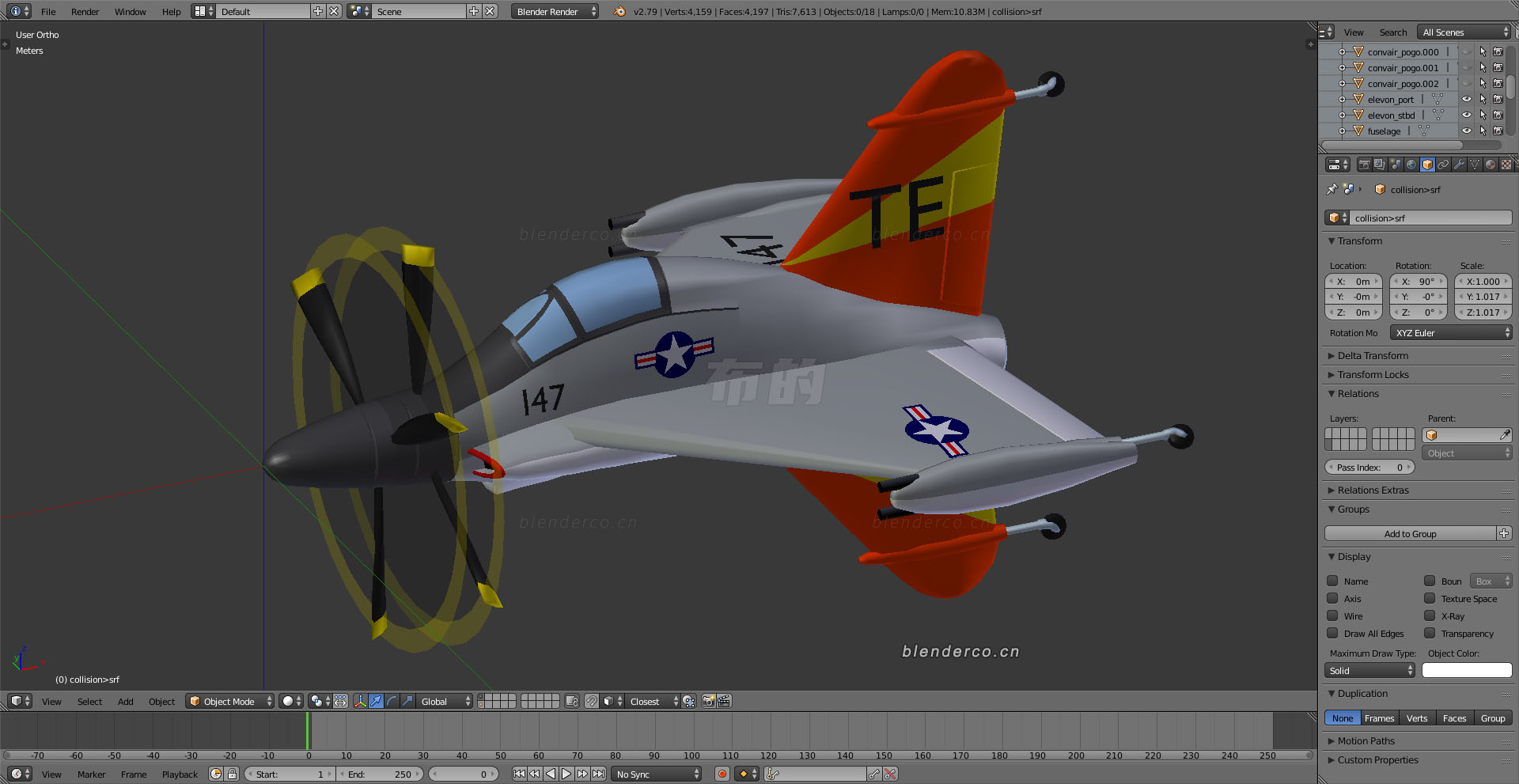1519x784 pixels.
Task: Click the delete keyframe icon in timeline
Action: click(x=890, y=774)
